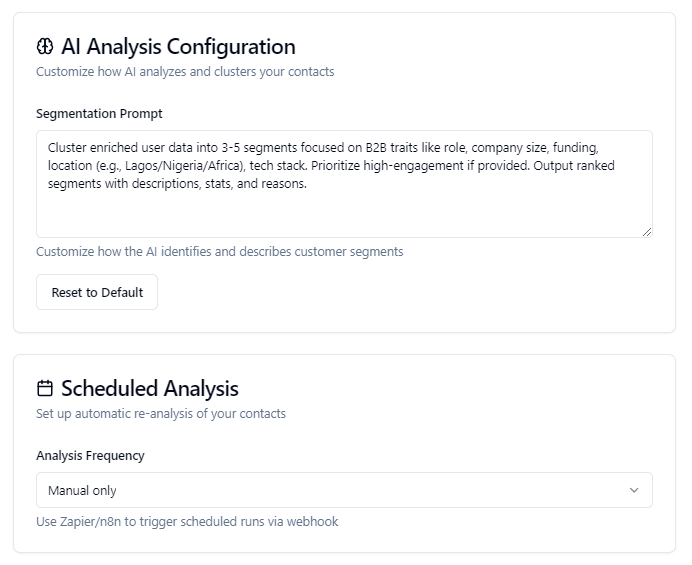Click the calendar icon beside Scheduled Analysis

tap(44, 389)
